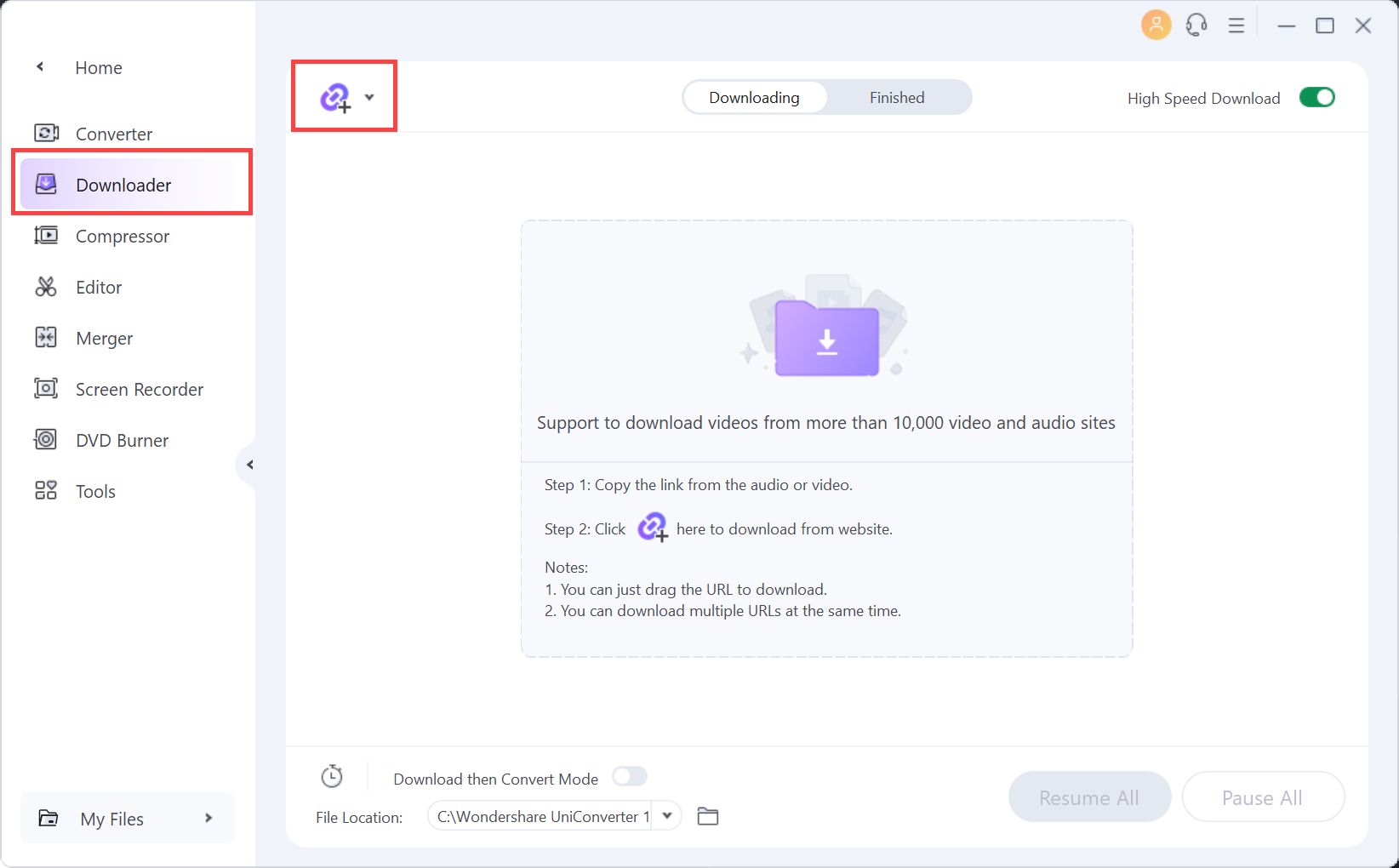Enable Download then Convert Mode

pyautogui.click(x=630, y=777)
